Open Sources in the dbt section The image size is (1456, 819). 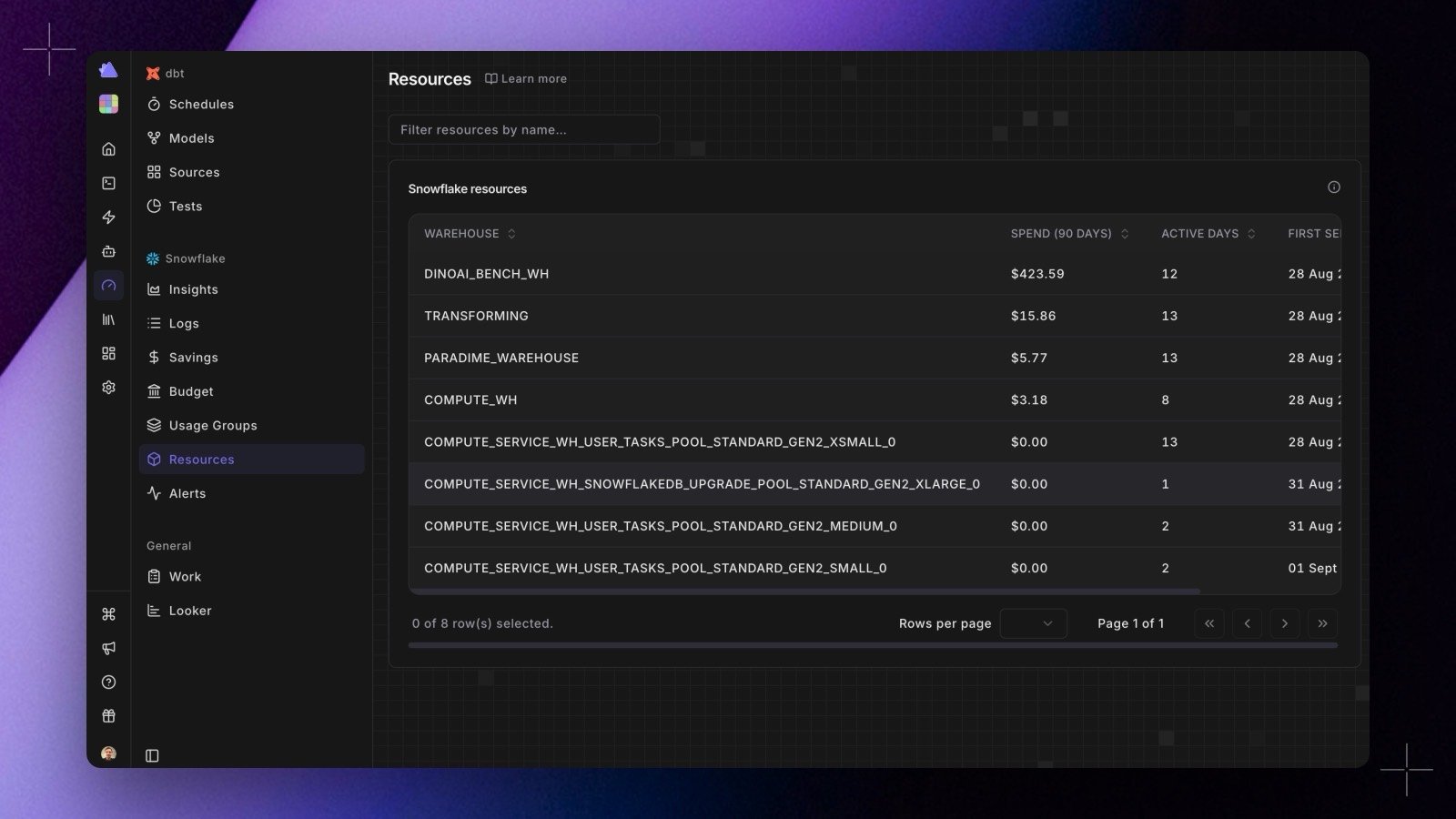[x=252, y=172]
